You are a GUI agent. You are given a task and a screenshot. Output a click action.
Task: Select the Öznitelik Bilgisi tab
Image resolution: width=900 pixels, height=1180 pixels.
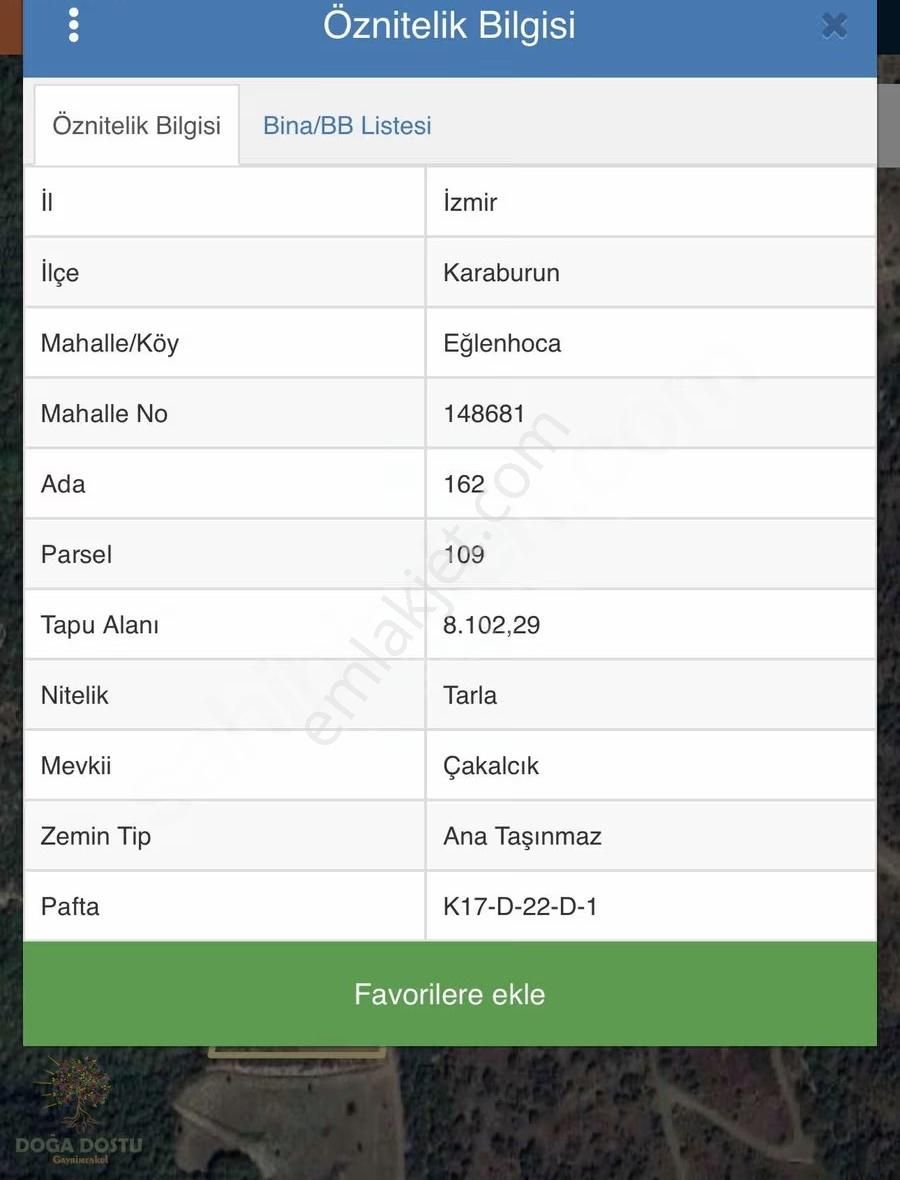point(136,125)
